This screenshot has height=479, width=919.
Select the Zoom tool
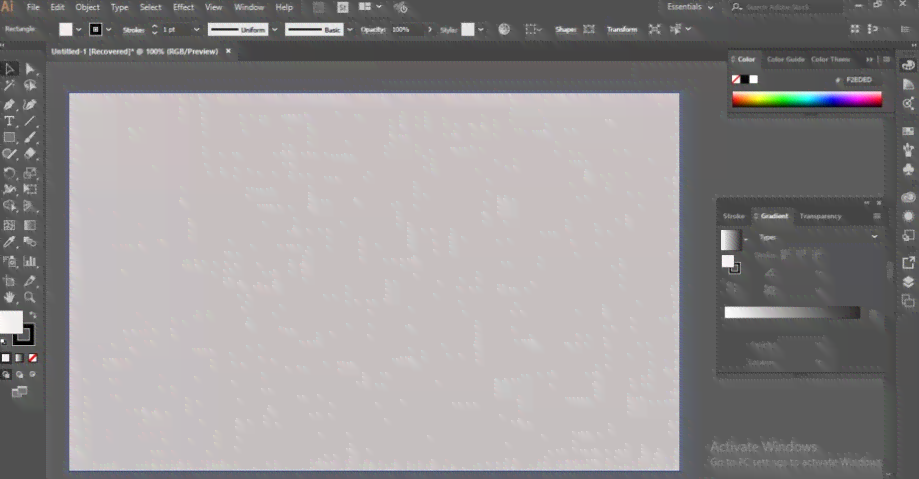30,298
